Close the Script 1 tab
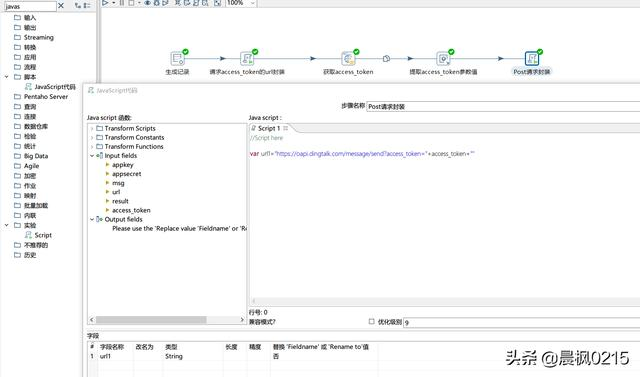The image size is (640, 377). click(285, 128)
